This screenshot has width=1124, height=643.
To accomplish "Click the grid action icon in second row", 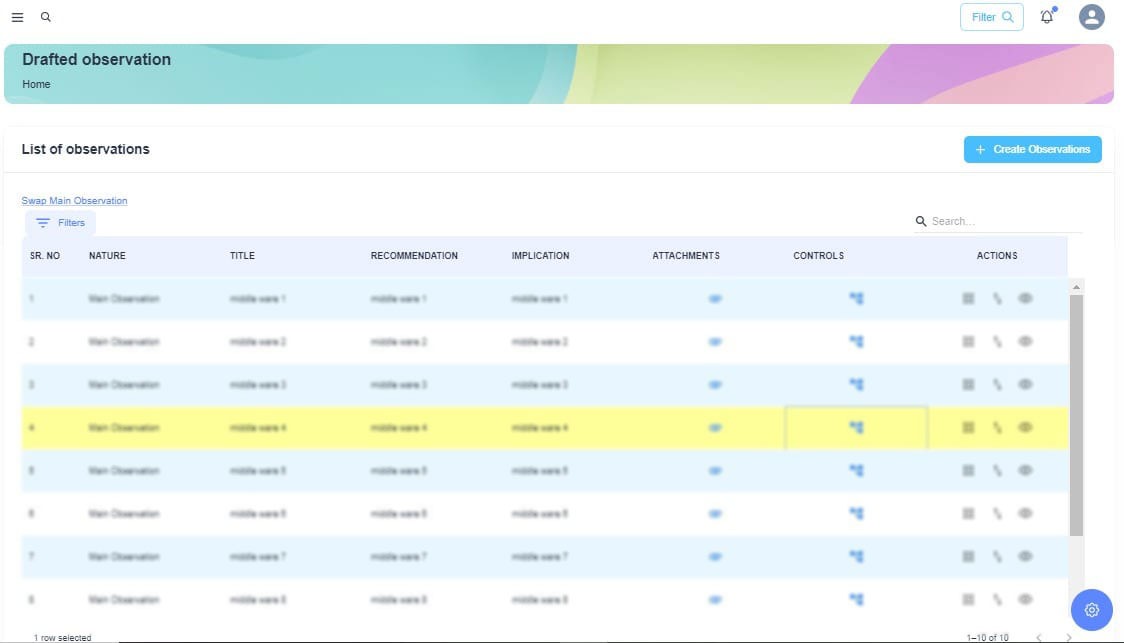I will click(968, 342).
